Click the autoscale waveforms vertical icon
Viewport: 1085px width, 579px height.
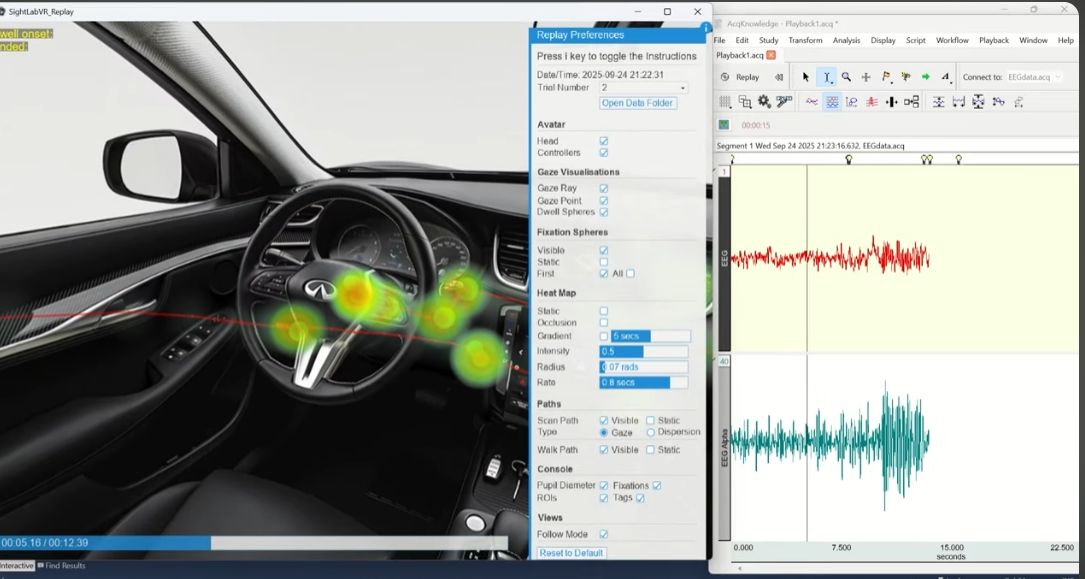coord(938,102)
